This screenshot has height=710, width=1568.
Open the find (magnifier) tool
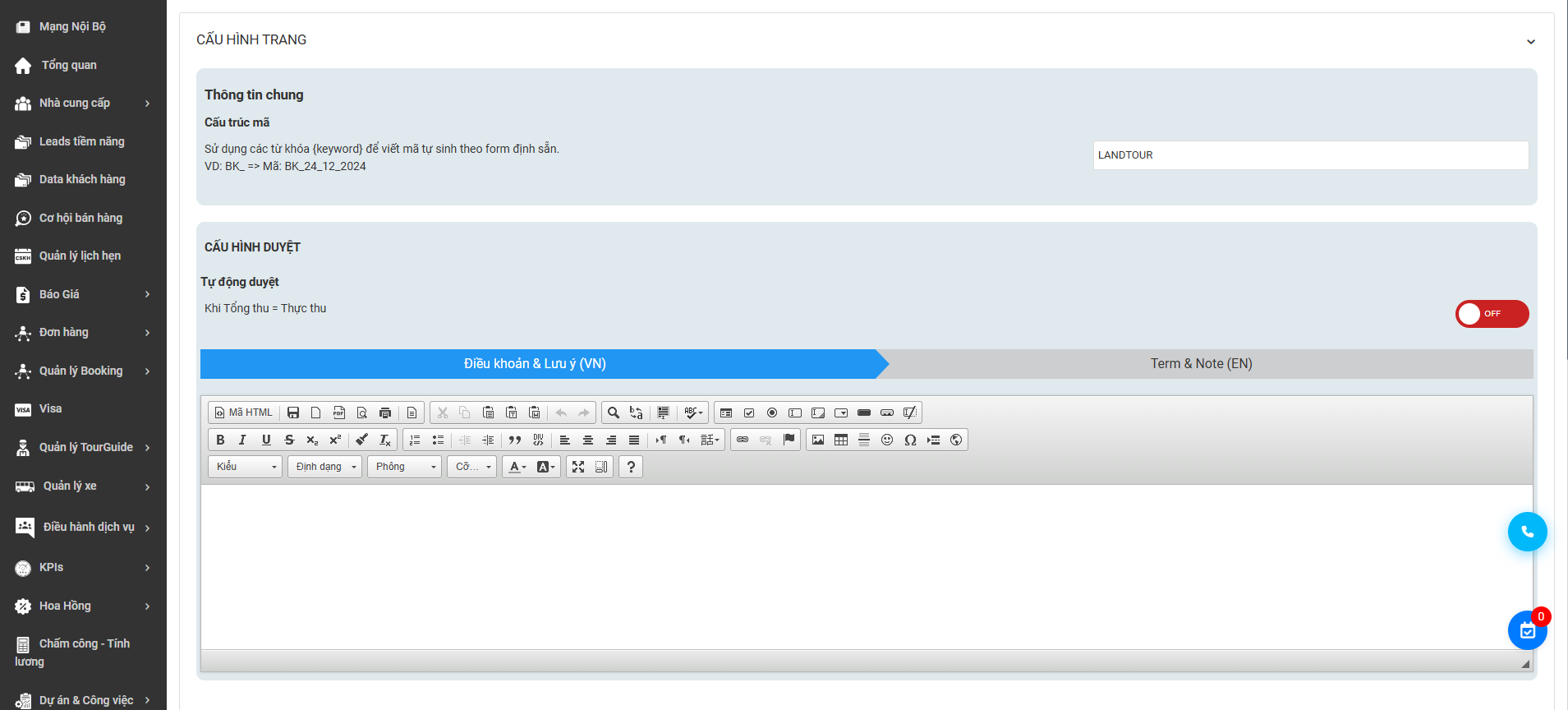(613, 413)
